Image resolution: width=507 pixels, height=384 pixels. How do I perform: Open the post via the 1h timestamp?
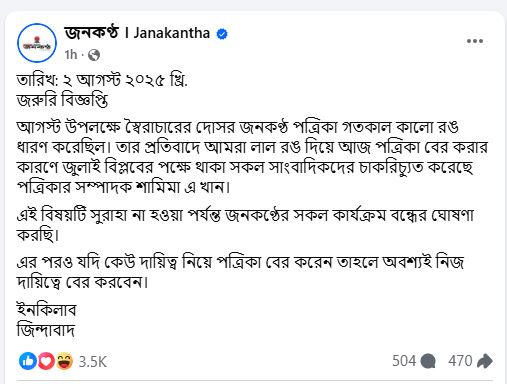coord(71,54)
